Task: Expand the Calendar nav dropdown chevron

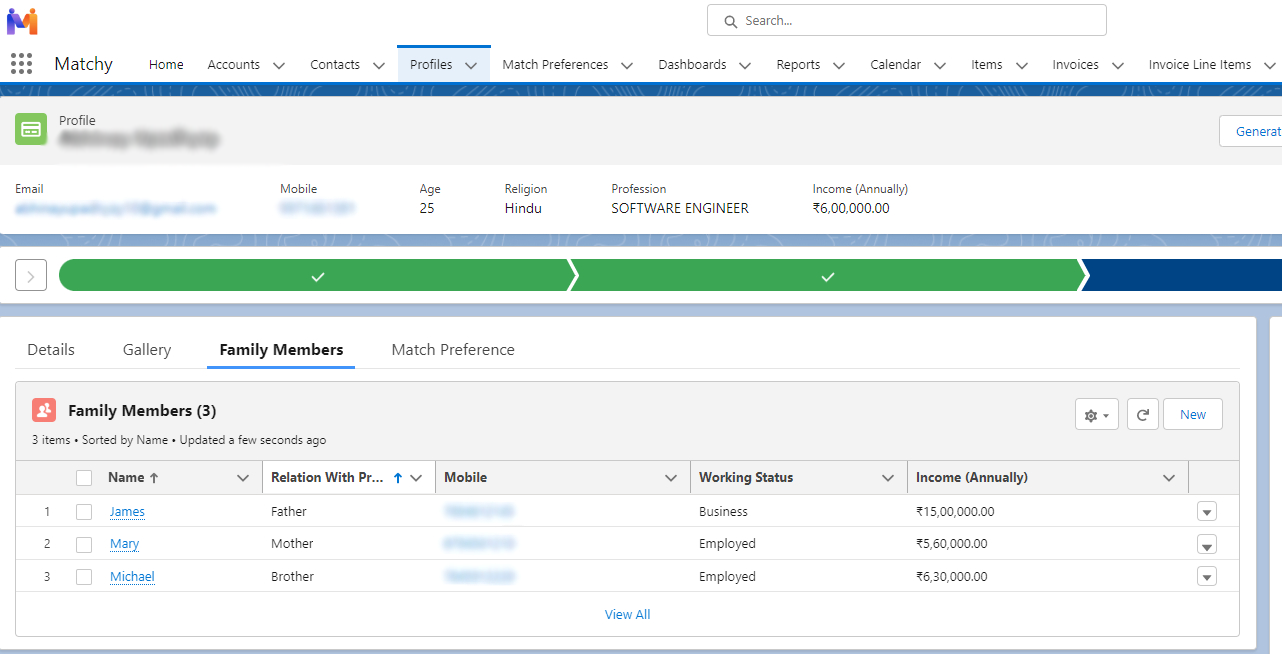Action: tap(940, 65)
